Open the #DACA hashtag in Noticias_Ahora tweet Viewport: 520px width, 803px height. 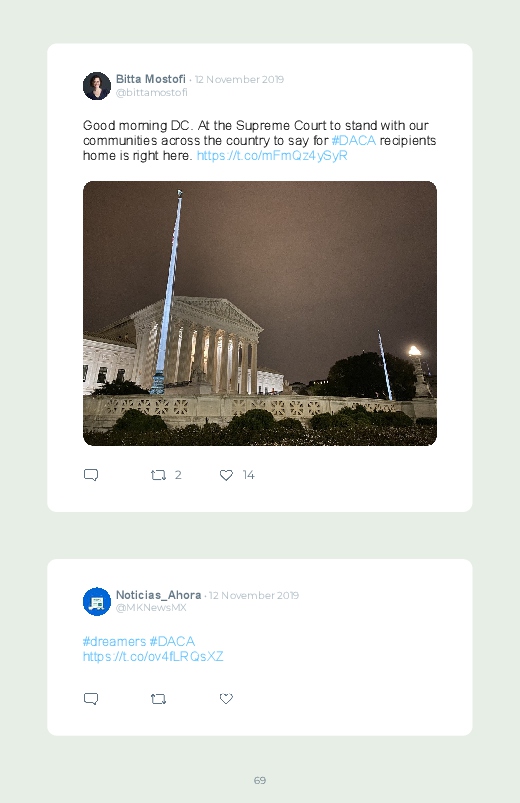[172, 641]
